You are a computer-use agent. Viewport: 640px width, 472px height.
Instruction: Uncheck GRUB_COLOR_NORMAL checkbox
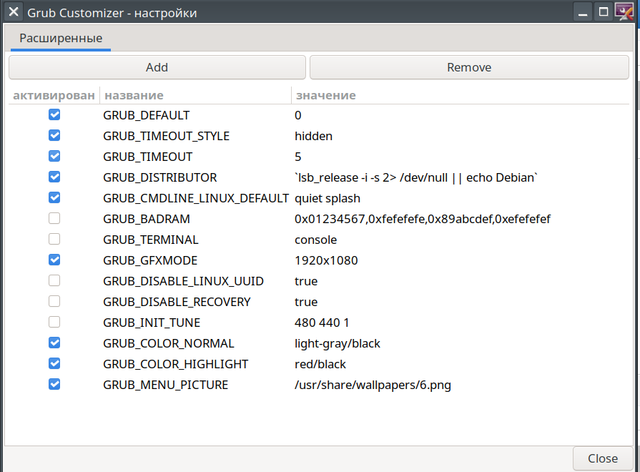click(54, 343)
